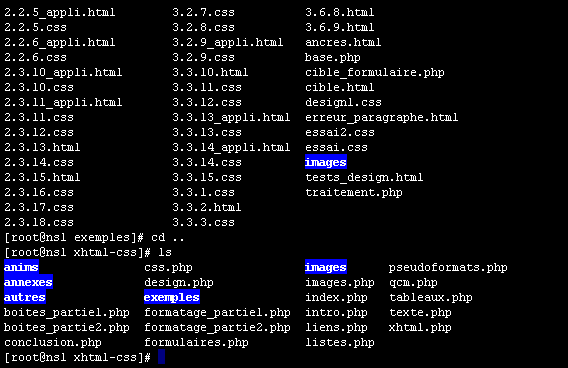Select the formulaires.php file name
Screen dimensions: 568x368
pyautogui.click(x=196, y=343)
